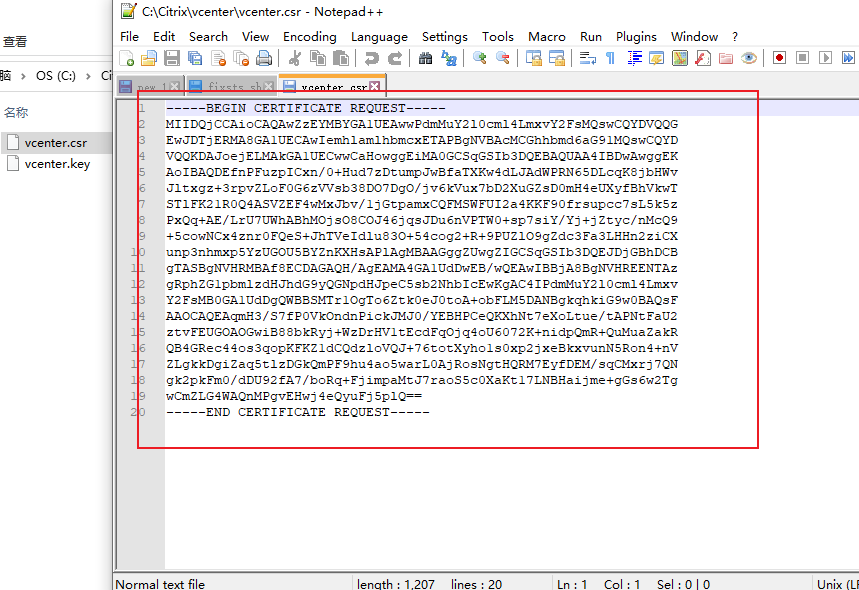Click the Cut scissors icon

click(x=296, y=59)
